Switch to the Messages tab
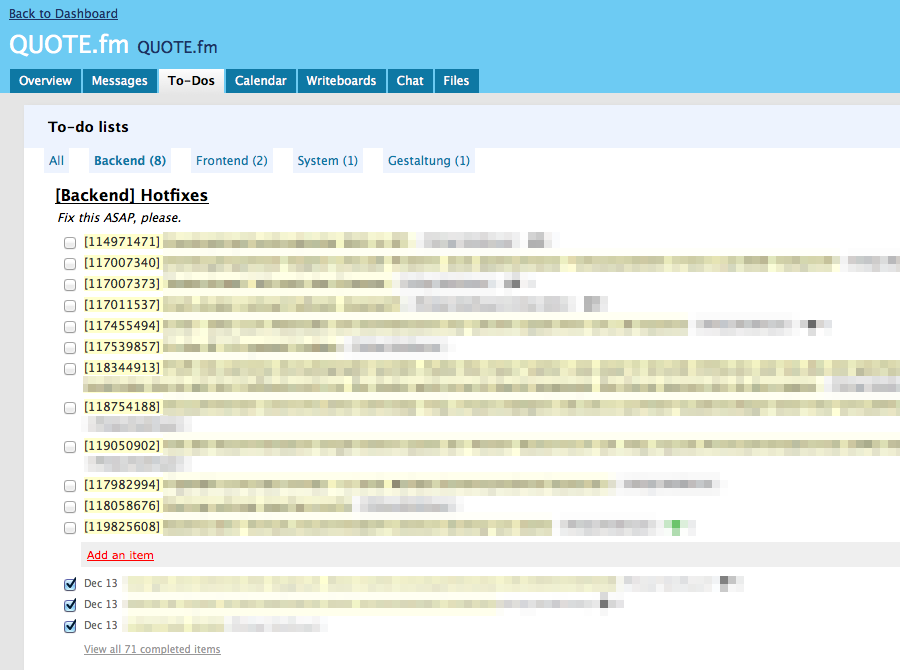The image size is (900, 670). click(x=119, y=81)
